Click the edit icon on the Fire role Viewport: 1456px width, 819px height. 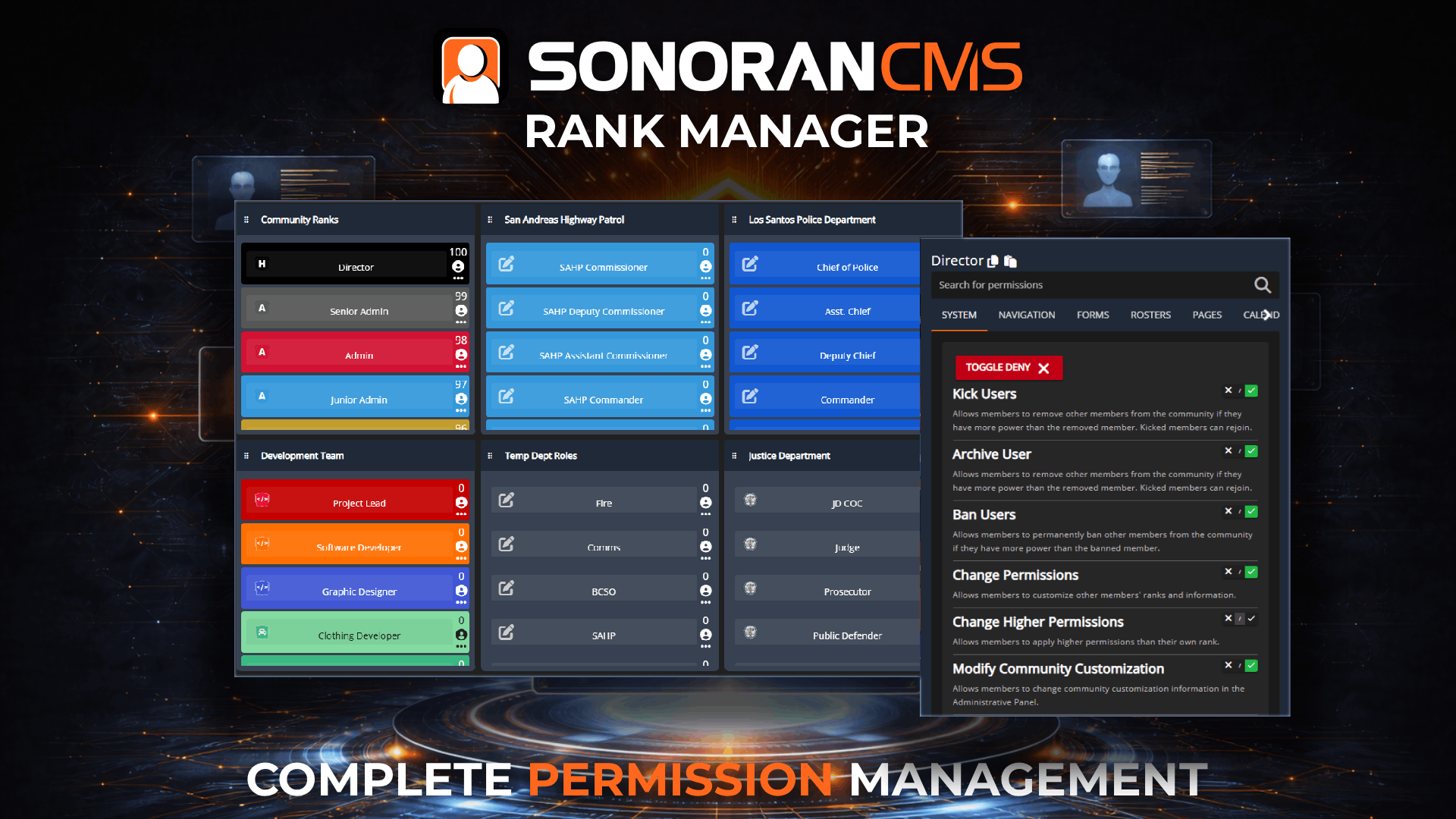point(506,500)
